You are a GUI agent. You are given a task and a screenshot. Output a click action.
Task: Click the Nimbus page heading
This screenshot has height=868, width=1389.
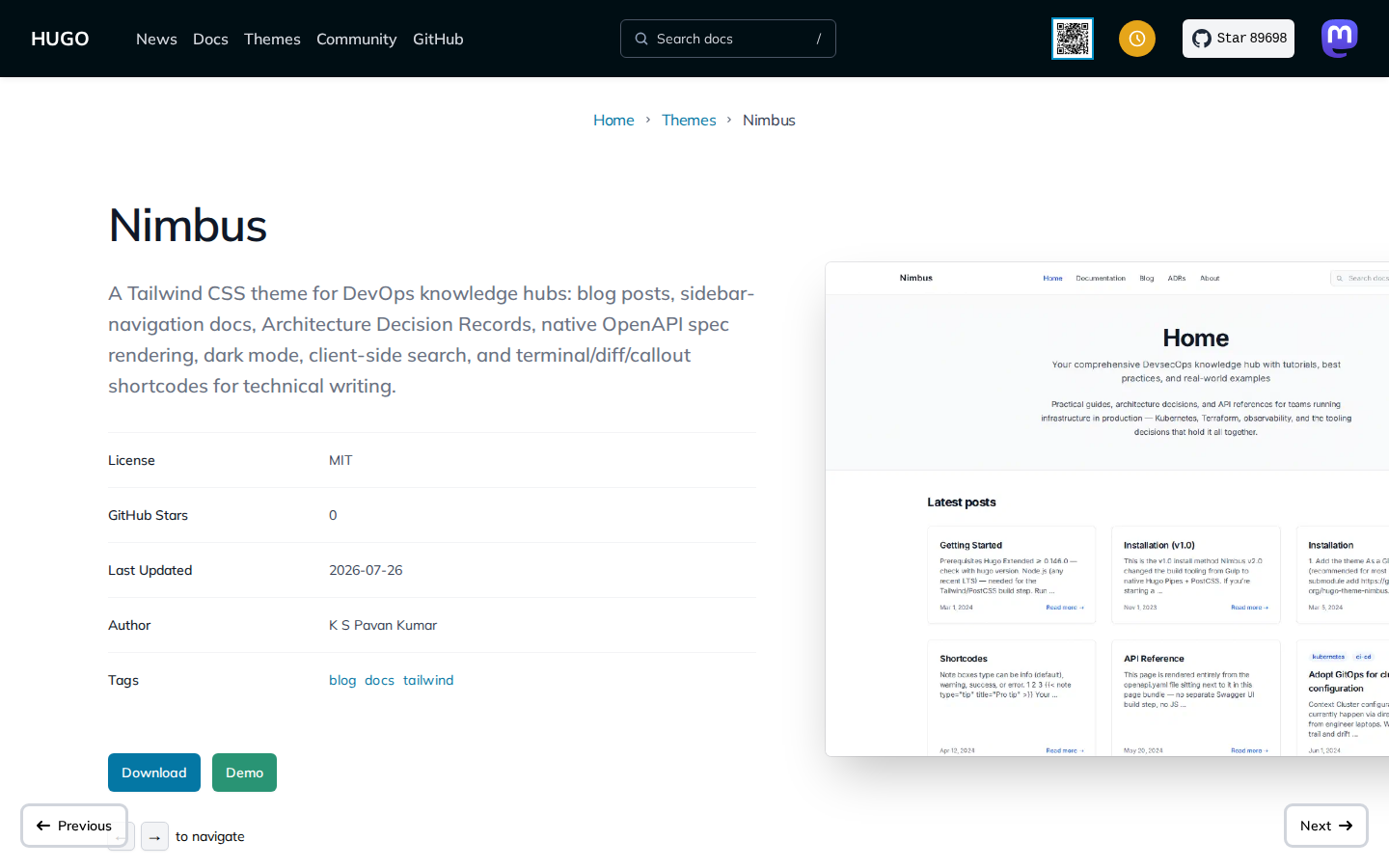click(x=188, y=225)
